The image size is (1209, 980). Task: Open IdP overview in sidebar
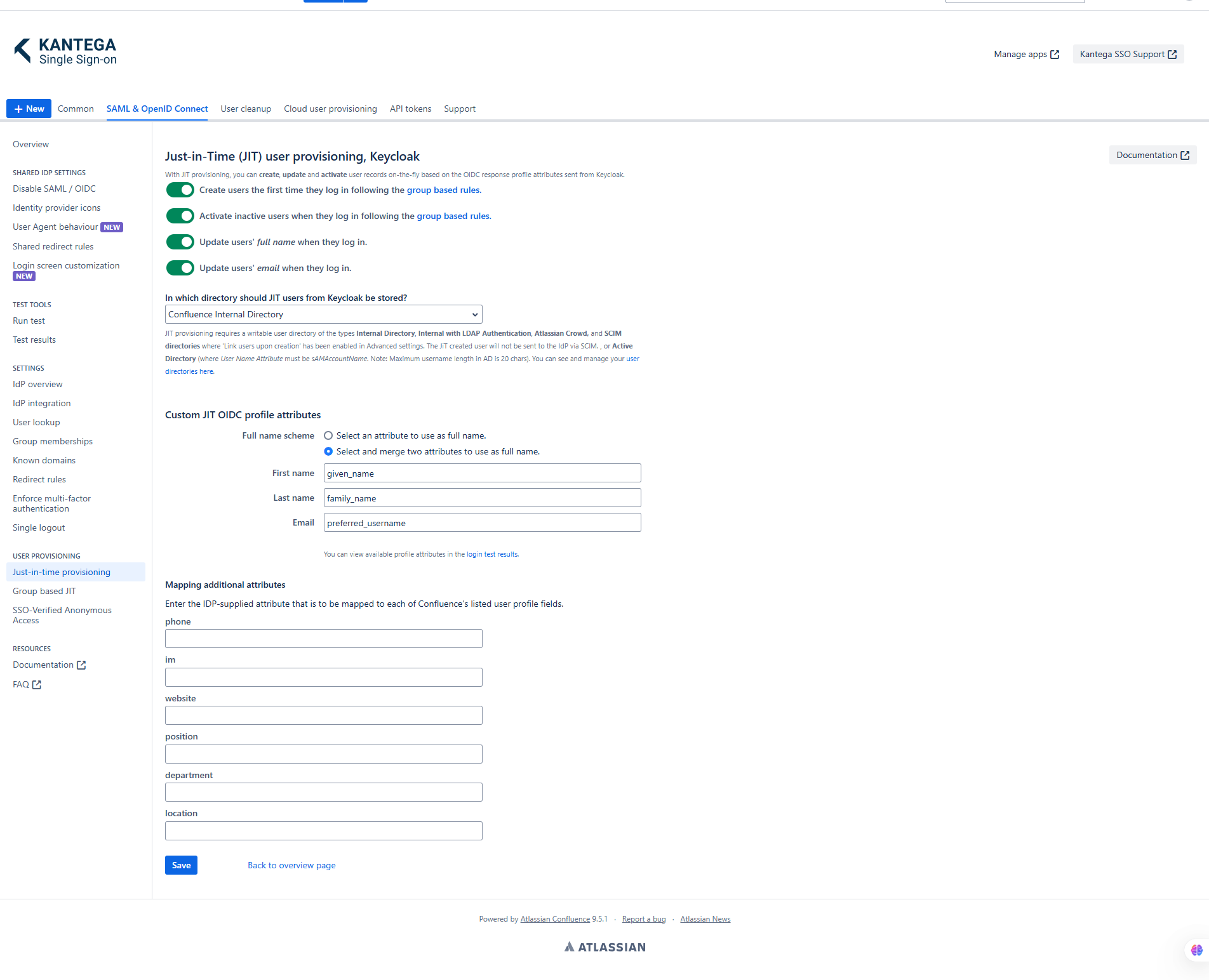pyautogui.click(x=37, y=385)
